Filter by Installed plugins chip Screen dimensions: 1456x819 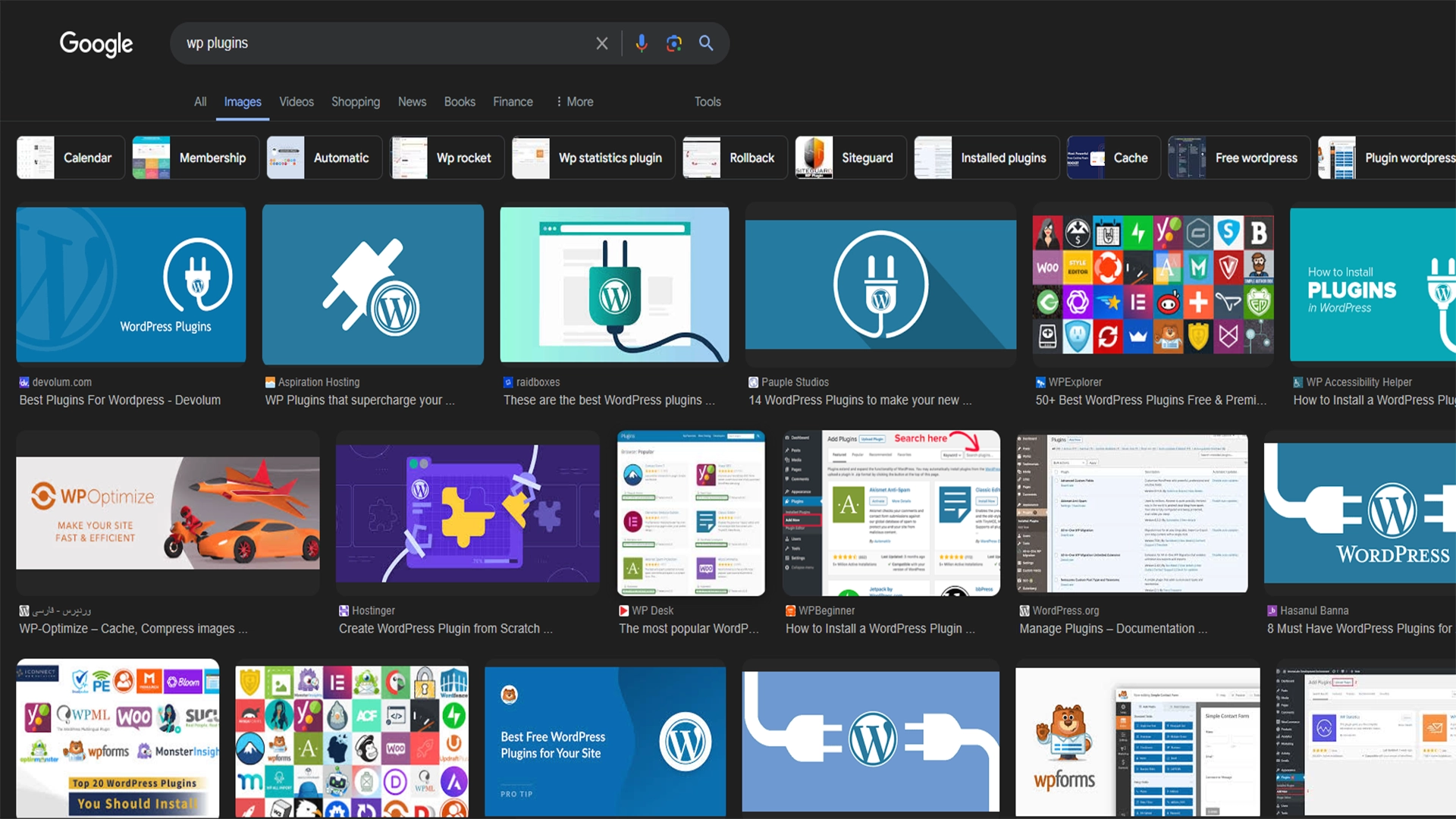987,158
